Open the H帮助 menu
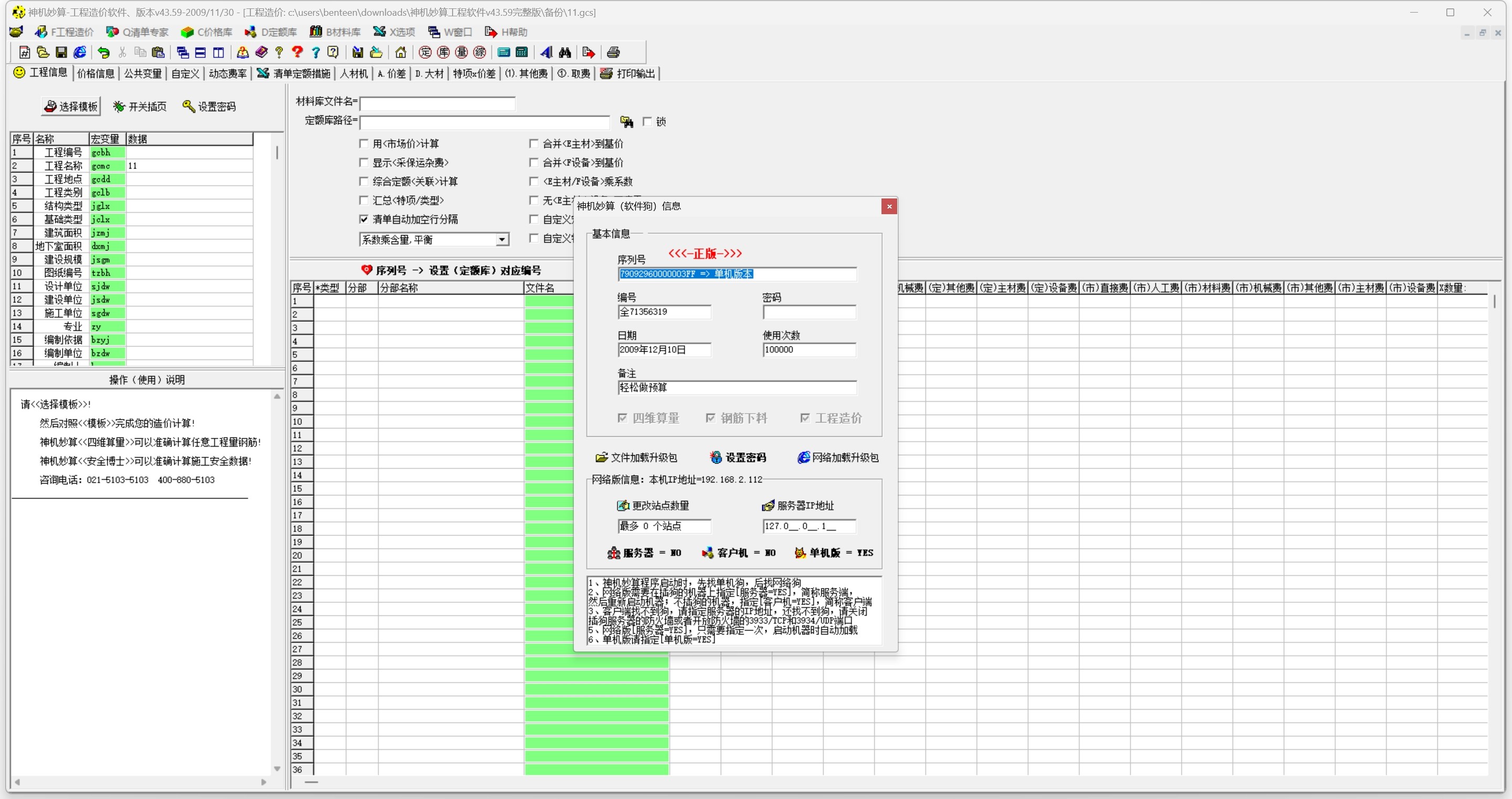The image size is (1512, 799). (x=506, y=31)
